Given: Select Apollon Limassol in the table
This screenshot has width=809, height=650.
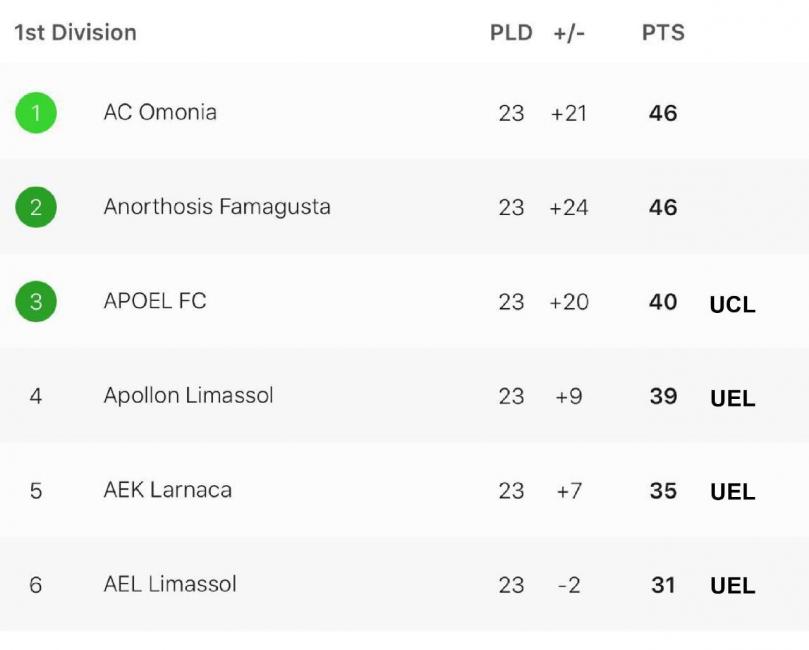Looking at the screenshot, I should coord(188,396).
